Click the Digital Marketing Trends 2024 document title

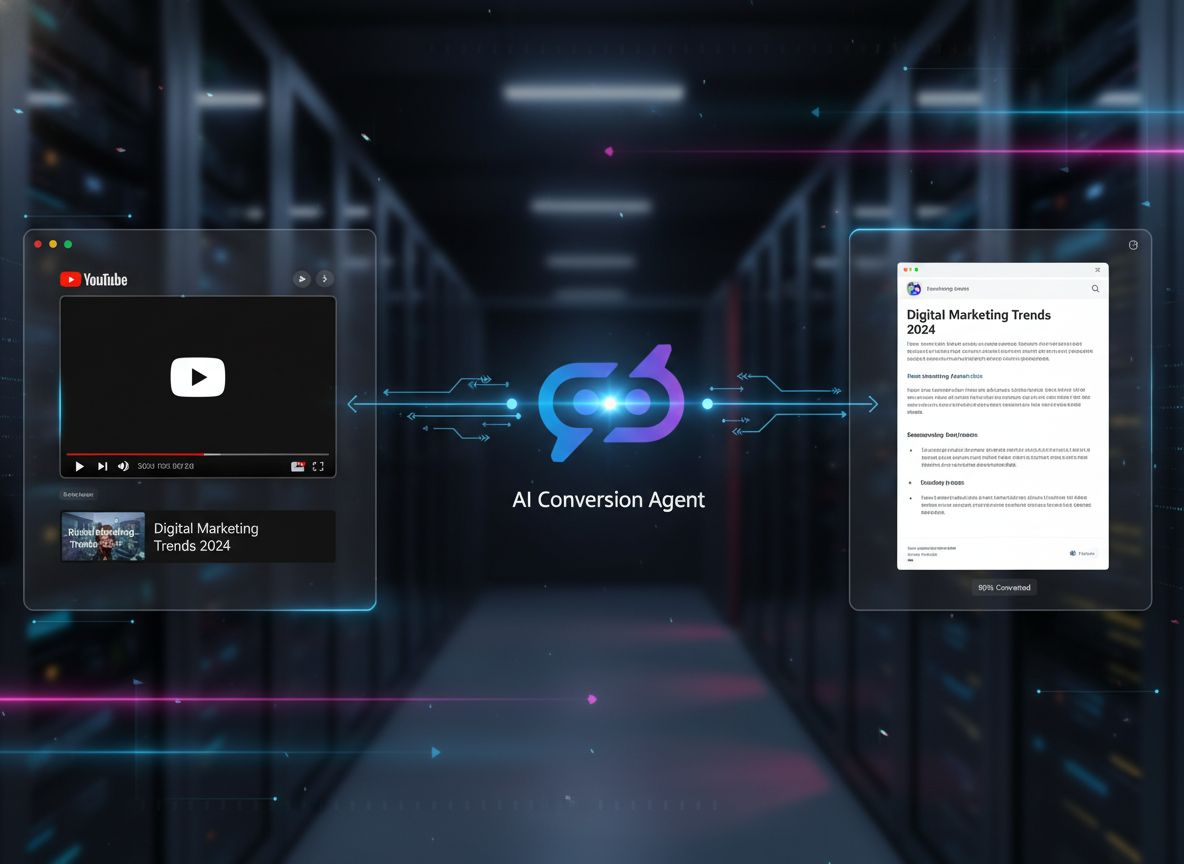[x=978, y=322]
